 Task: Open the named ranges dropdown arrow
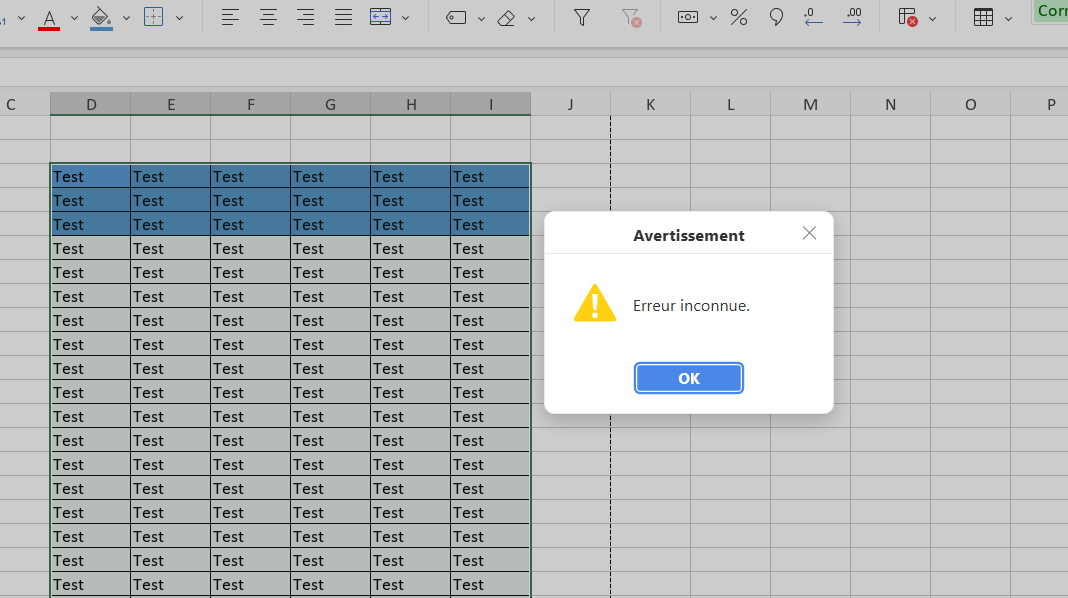(481, 18)
